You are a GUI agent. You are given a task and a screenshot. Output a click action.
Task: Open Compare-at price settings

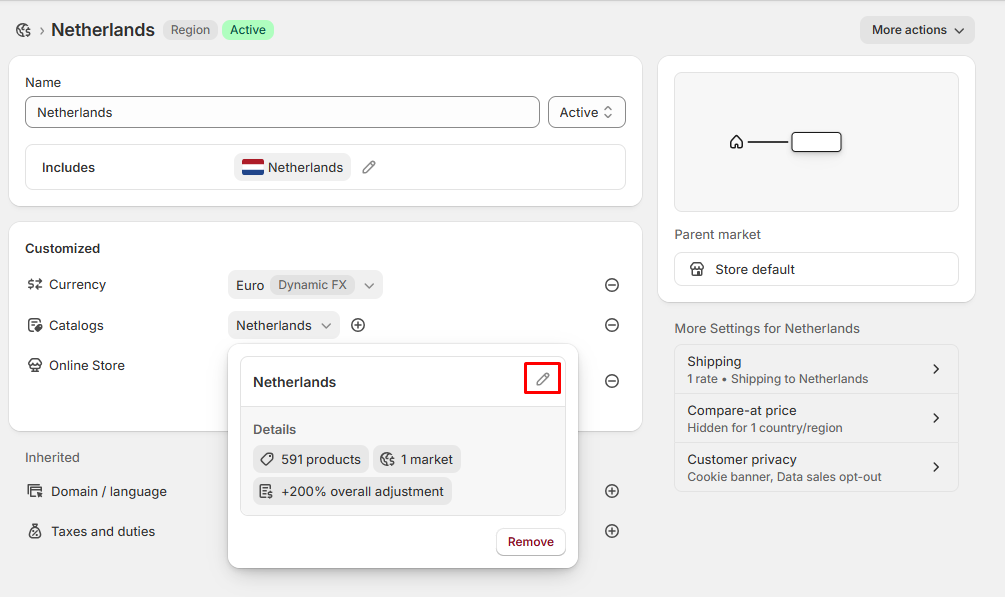(x=816, y=418)
